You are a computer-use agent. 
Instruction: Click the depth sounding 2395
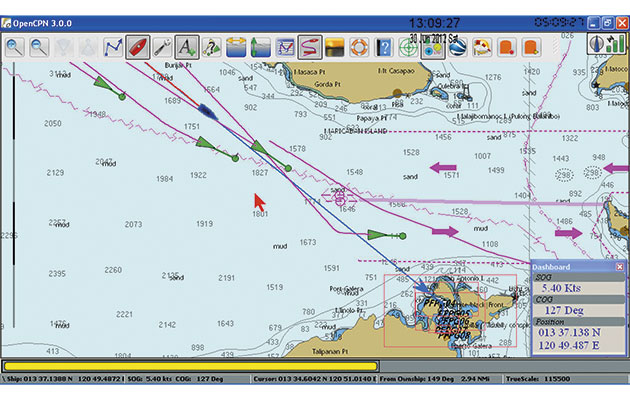pyautogui.click(x=57, y=273)
